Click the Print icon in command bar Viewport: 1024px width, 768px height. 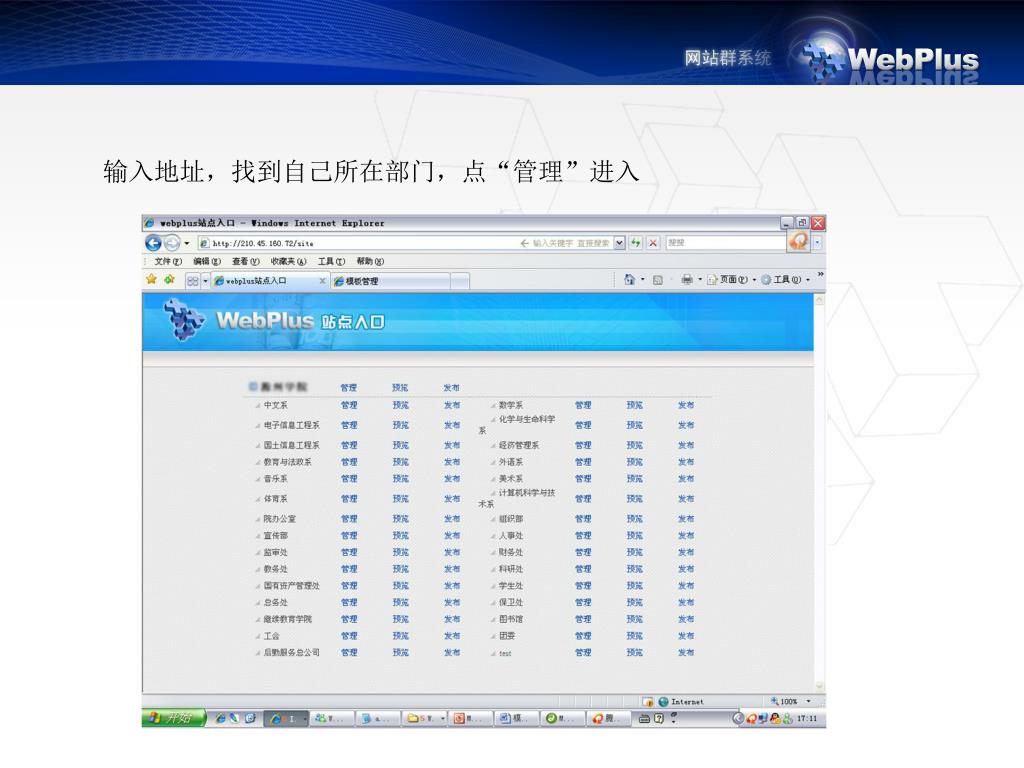(687, 280)
